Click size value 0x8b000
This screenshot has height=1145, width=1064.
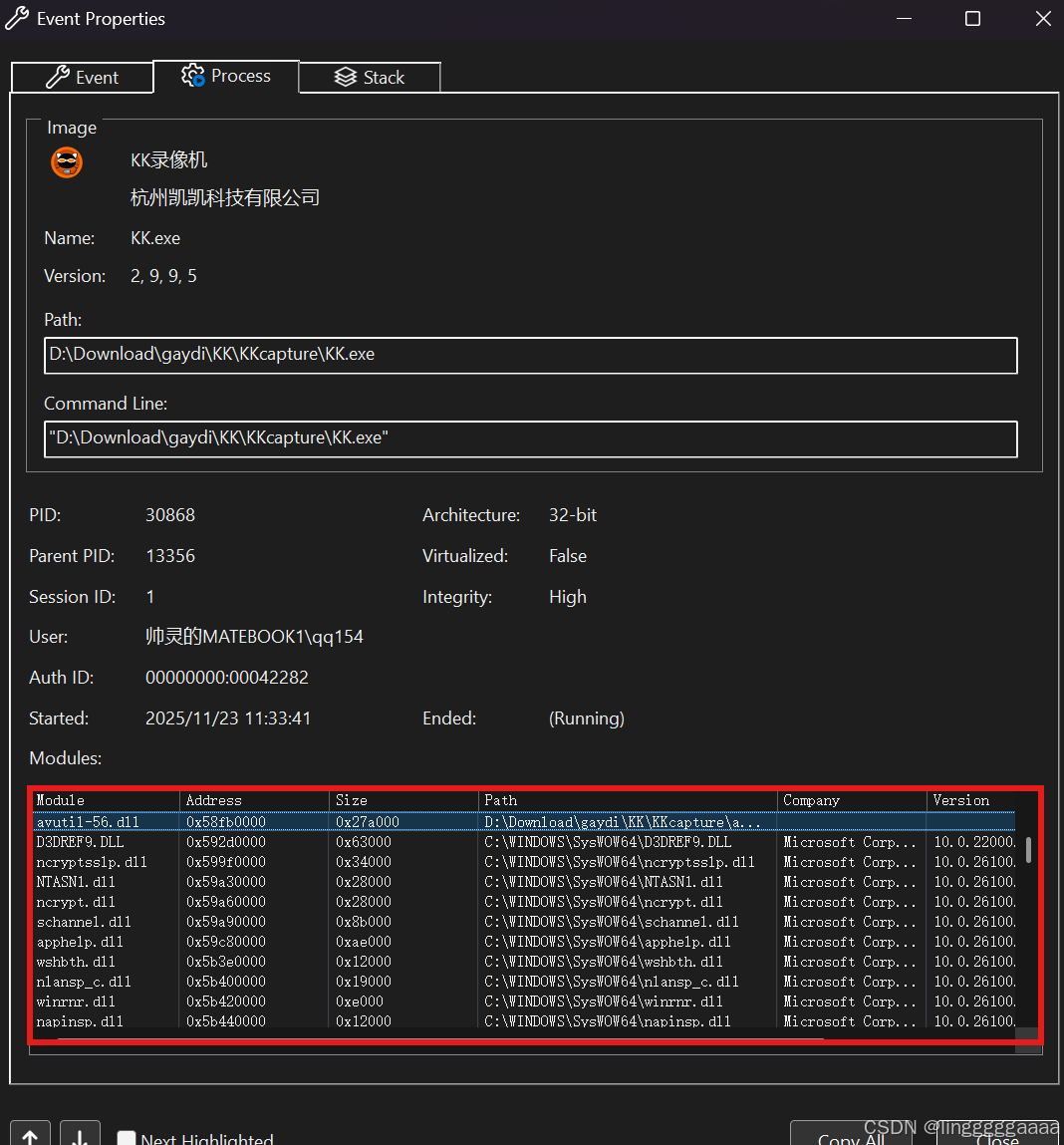point(364,922)
